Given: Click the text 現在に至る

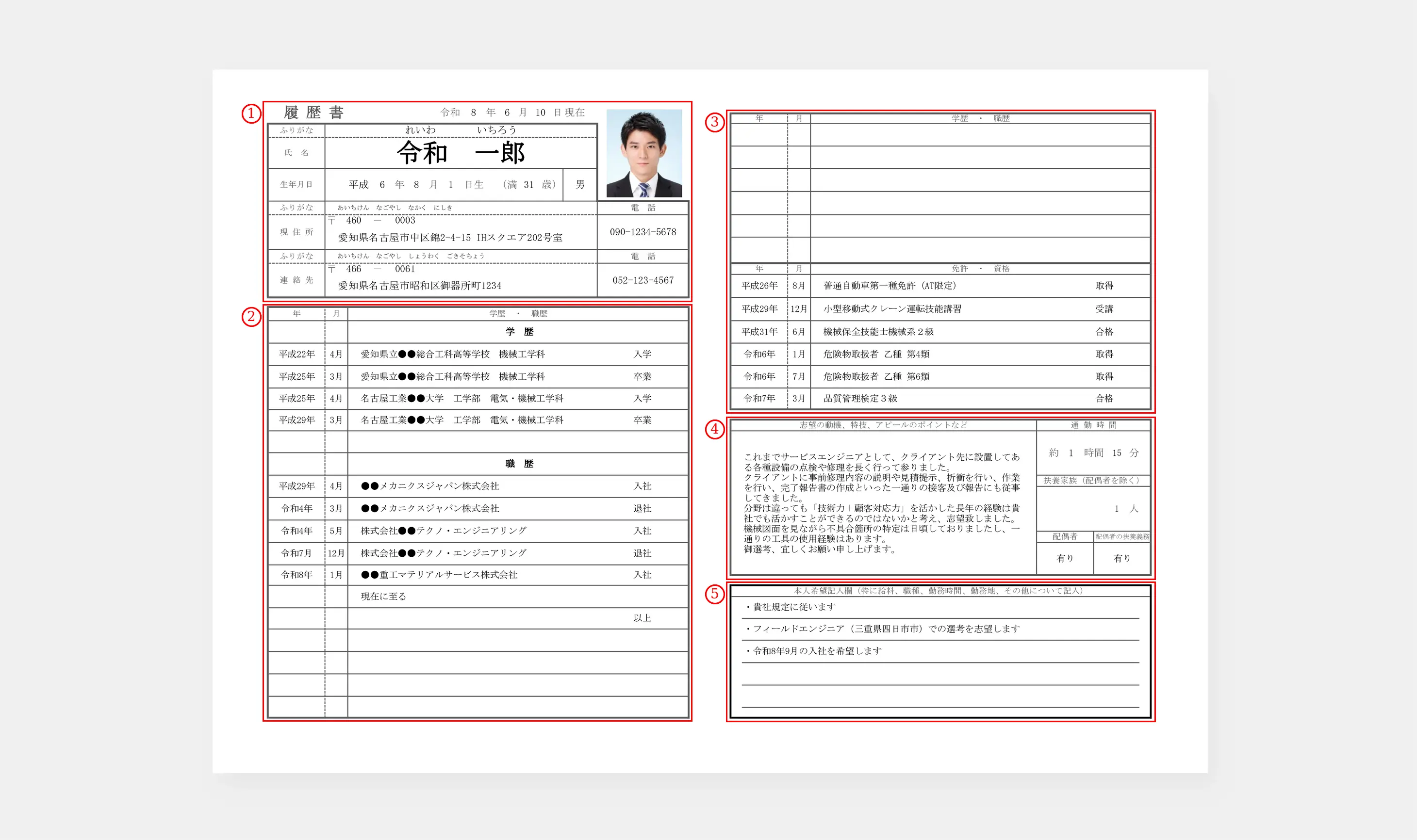Looking at the screenshot, I should (383, 597).
